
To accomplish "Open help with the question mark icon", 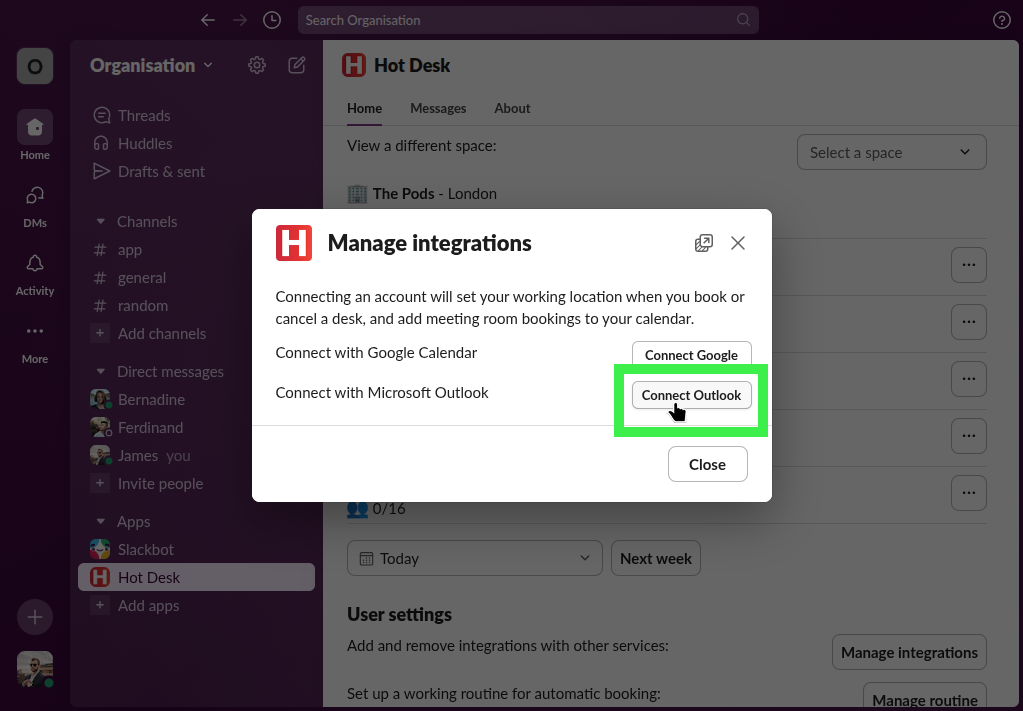I will coord(1001,20).
